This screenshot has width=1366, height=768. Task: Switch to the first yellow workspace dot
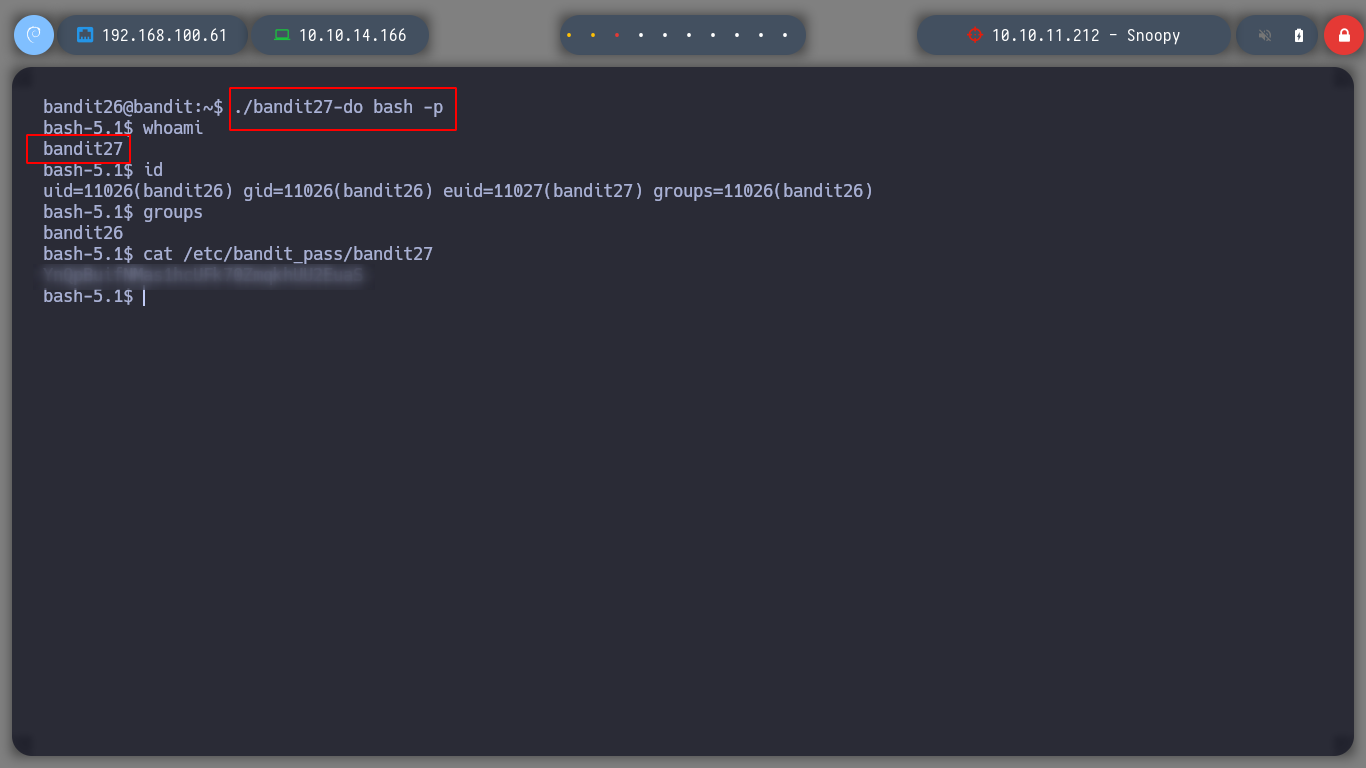coord(569,35)
